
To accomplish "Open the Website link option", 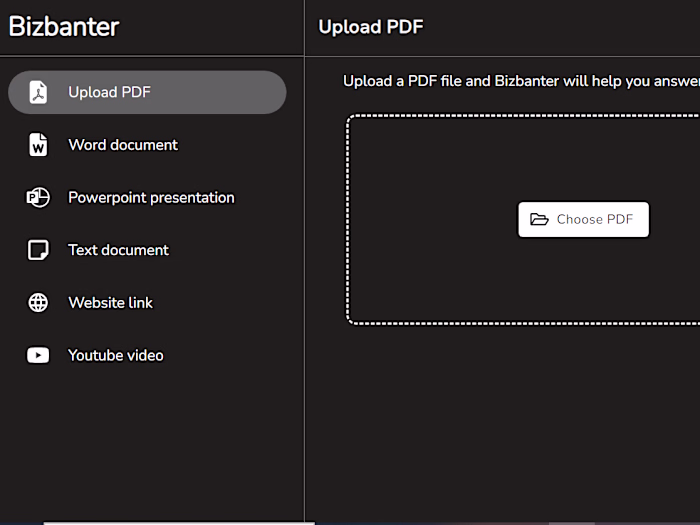I will click(110, 303).
